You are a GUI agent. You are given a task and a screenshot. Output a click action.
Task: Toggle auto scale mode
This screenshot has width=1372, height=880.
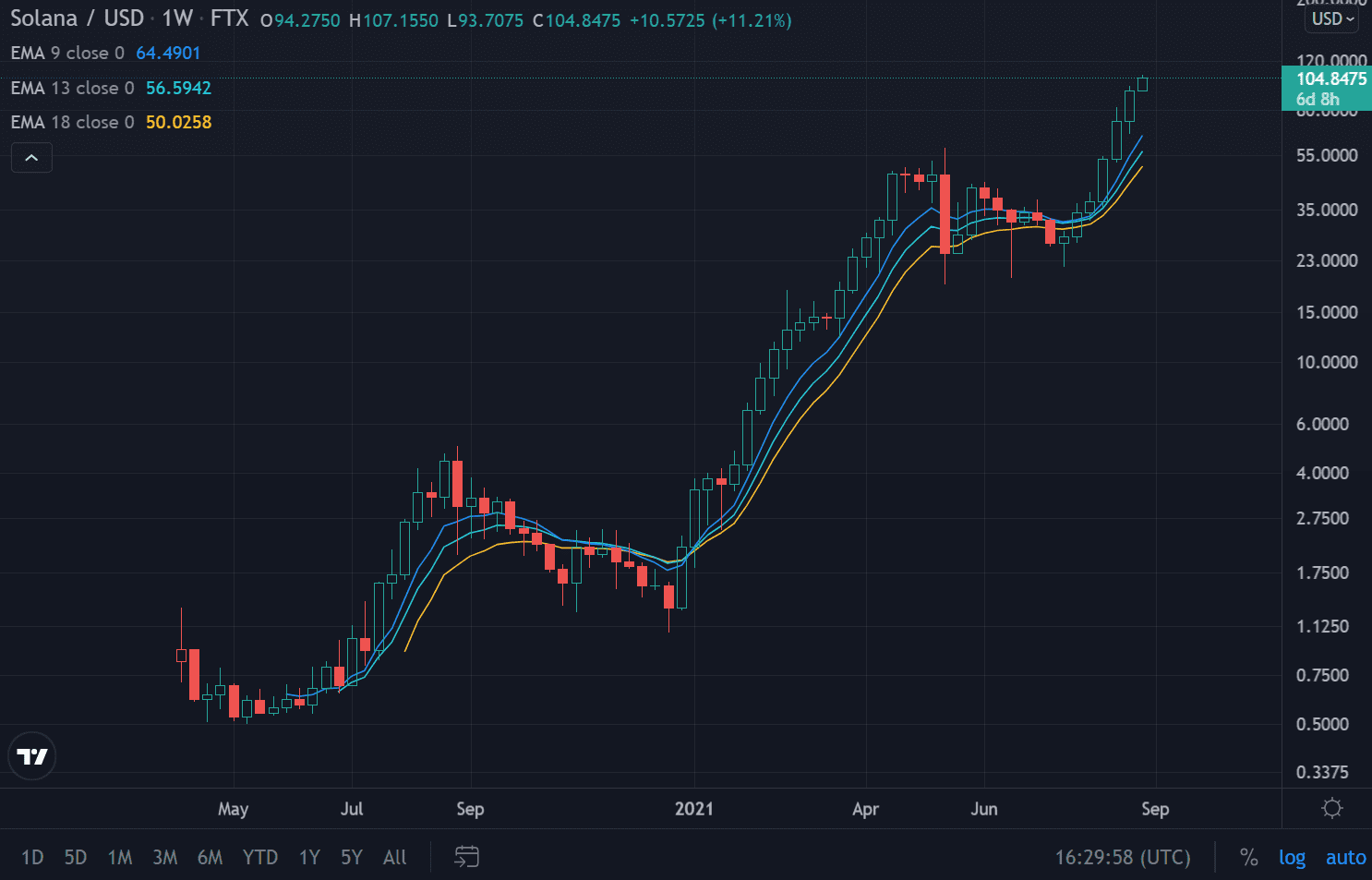coord(1345,857)
